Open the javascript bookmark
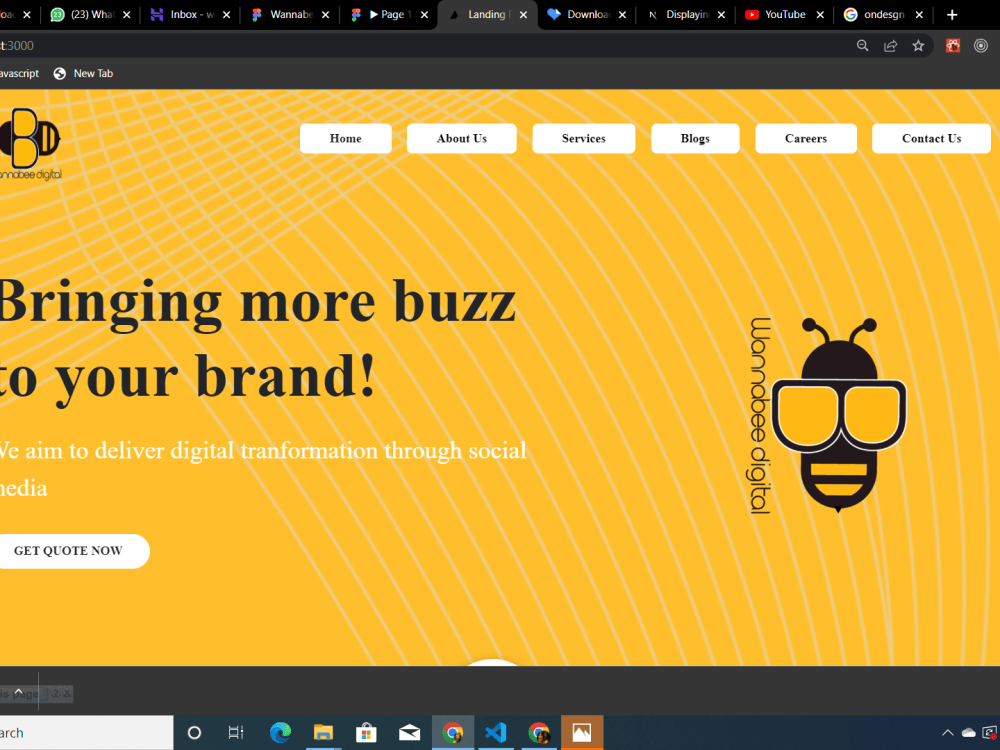This screenshot has height=750, width=1000. click(x=19, y=73)
